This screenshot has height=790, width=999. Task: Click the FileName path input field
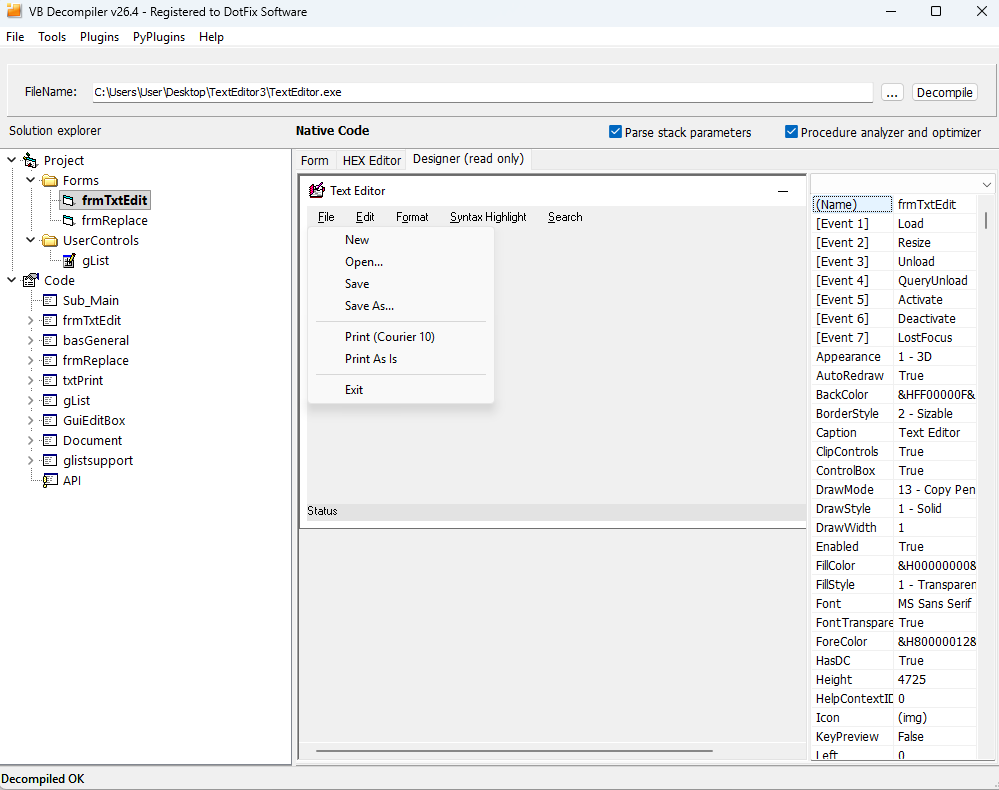coord(482,92)
